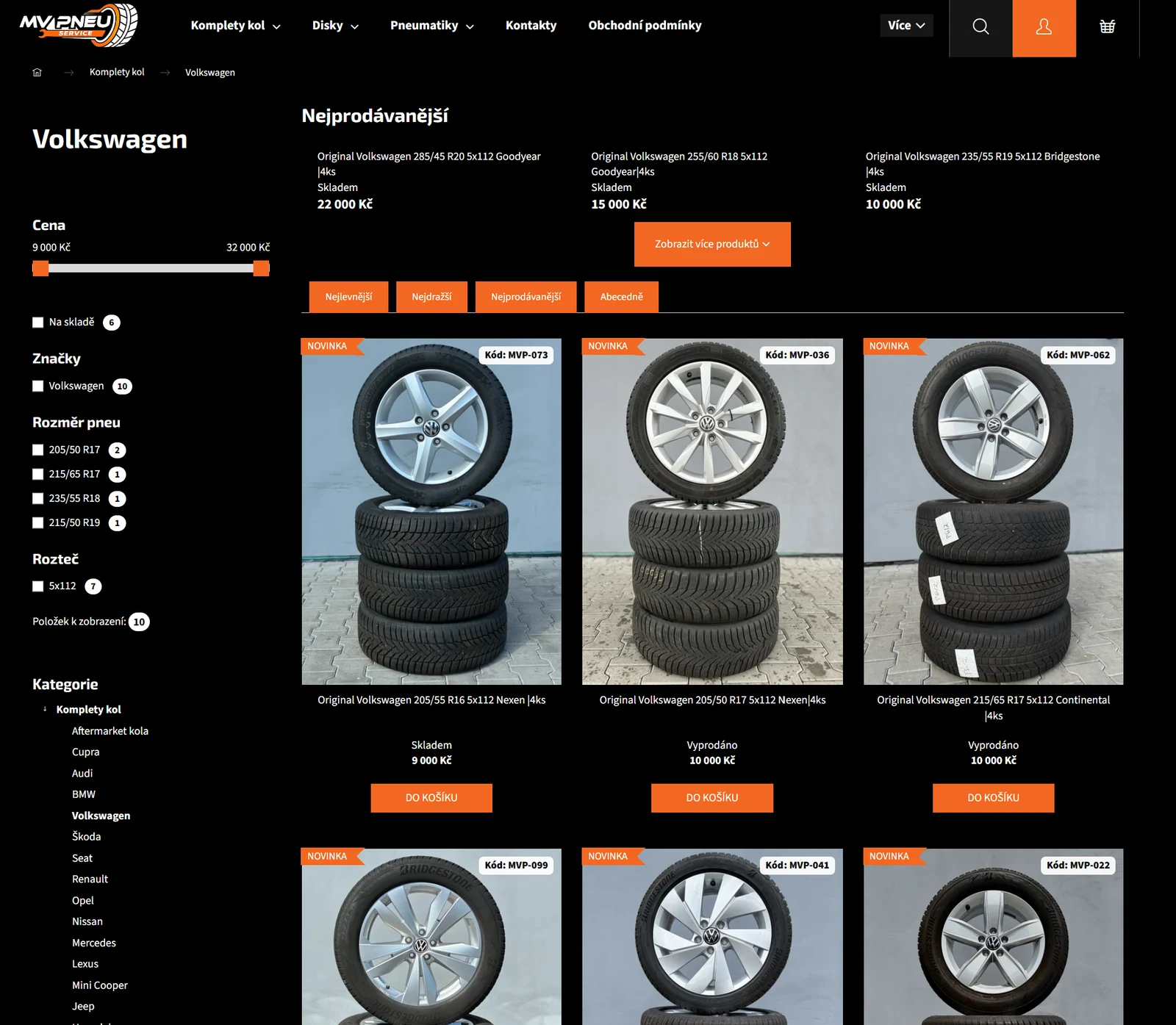
Task: Expand the Komplety kol menu
Action: pyautogui.click(x=235, y=26)
